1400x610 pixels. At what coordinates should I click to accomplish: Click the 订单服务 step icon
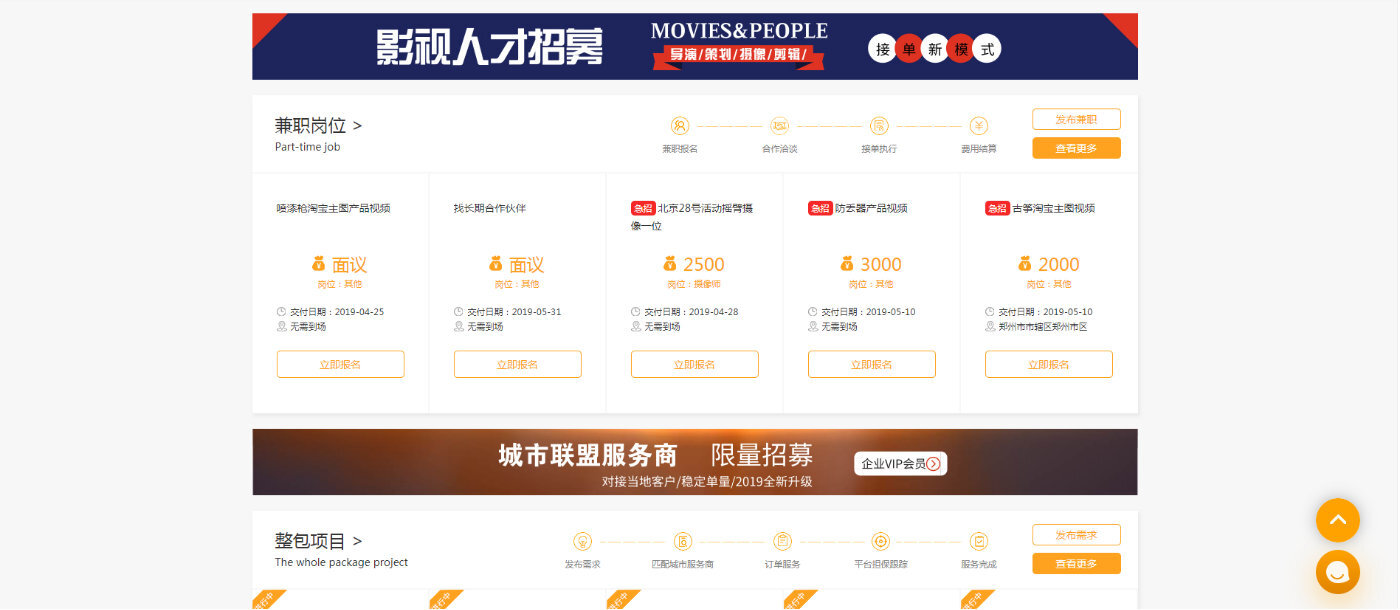(782, 541)
